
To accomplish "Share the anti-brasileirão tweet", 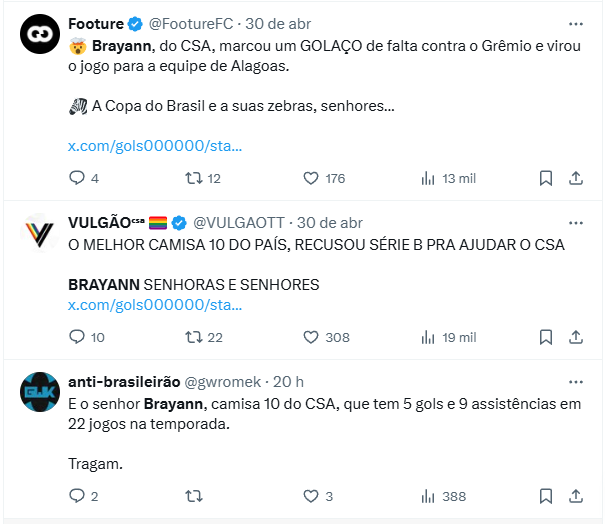I will tap(576, 496).
